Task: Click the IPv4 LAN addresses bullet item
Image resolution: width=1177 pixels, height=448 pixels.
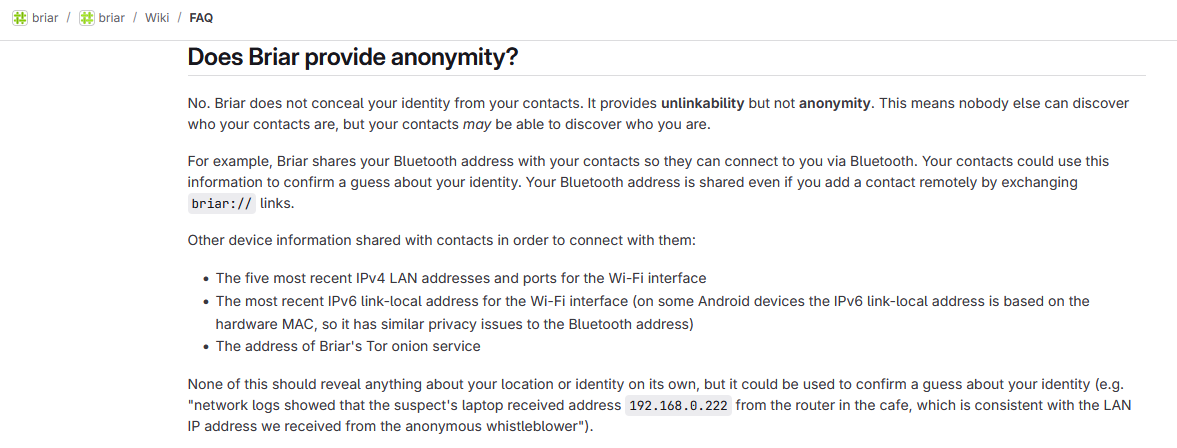Action: click(461, 278)
